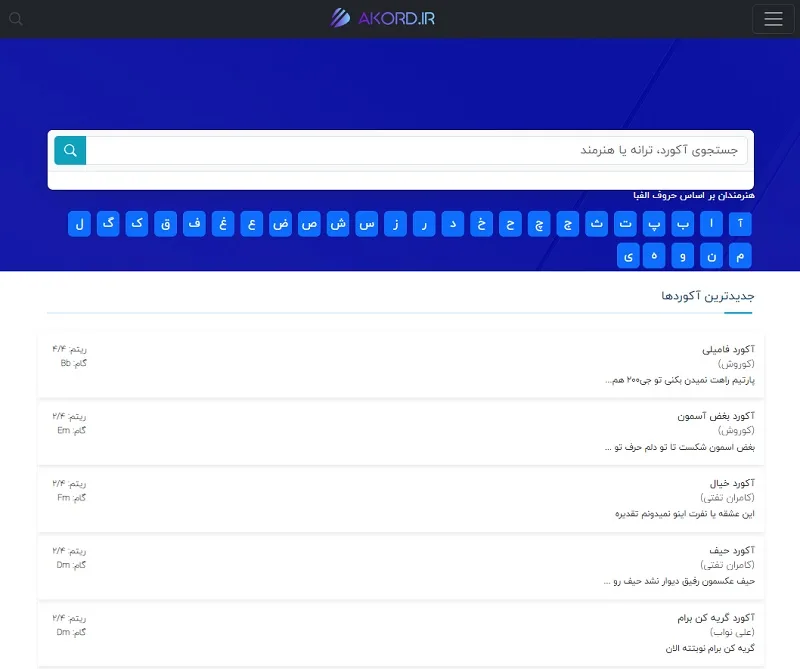Submit search with the teal magnifier button
The width and height of the screenshot is (800, 669).
(70, 150)
